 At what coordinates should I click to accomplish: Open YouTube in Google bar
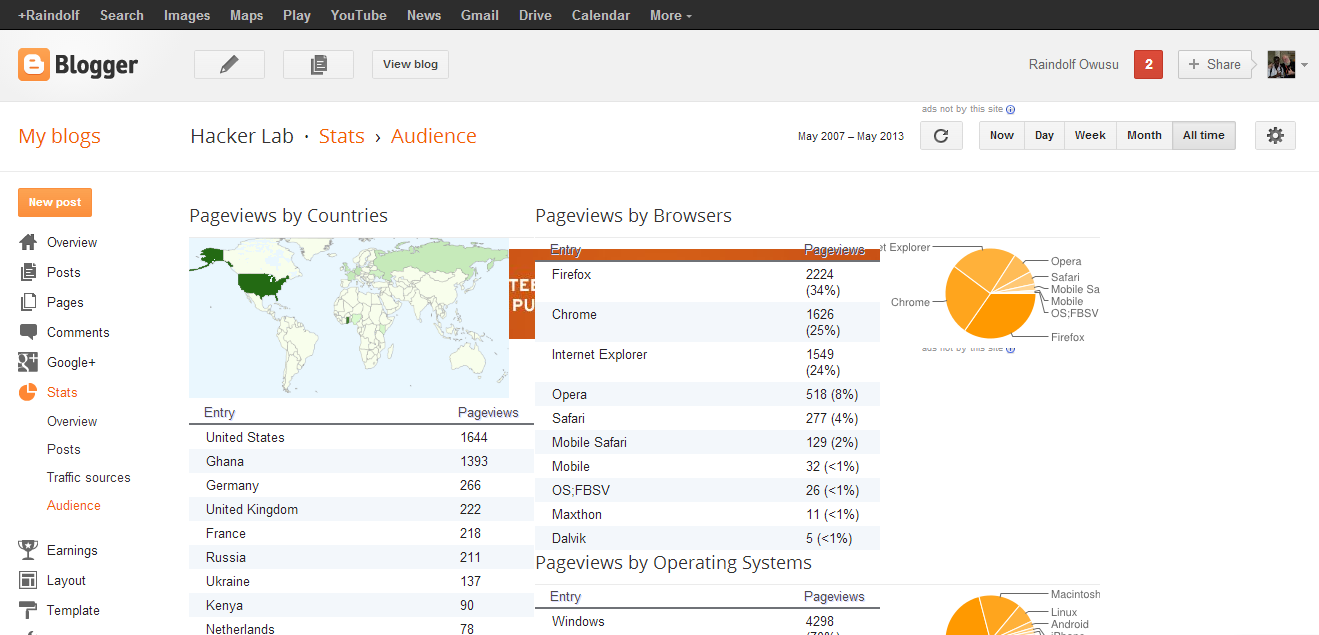pyautogui.click(x=359, y=15)
